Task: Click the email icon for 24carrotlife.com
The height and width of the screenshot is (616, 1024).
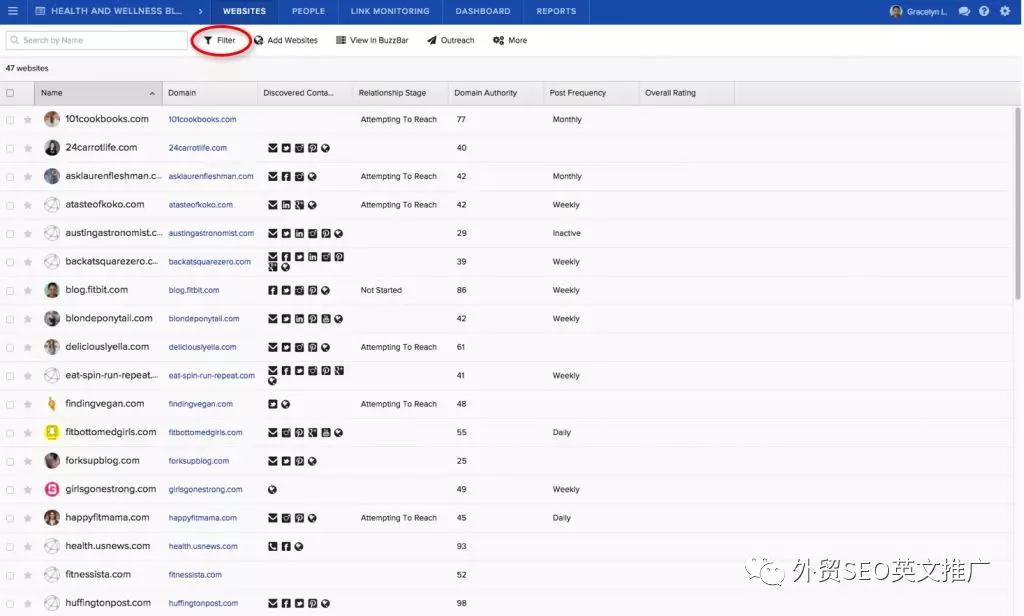Action: pos(273,148)
